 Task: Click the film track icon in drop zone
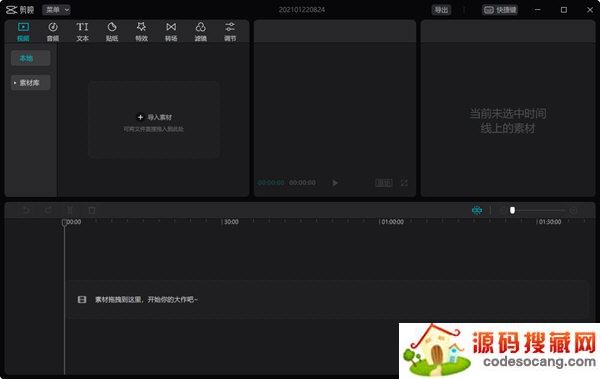[x=82, y=299]
